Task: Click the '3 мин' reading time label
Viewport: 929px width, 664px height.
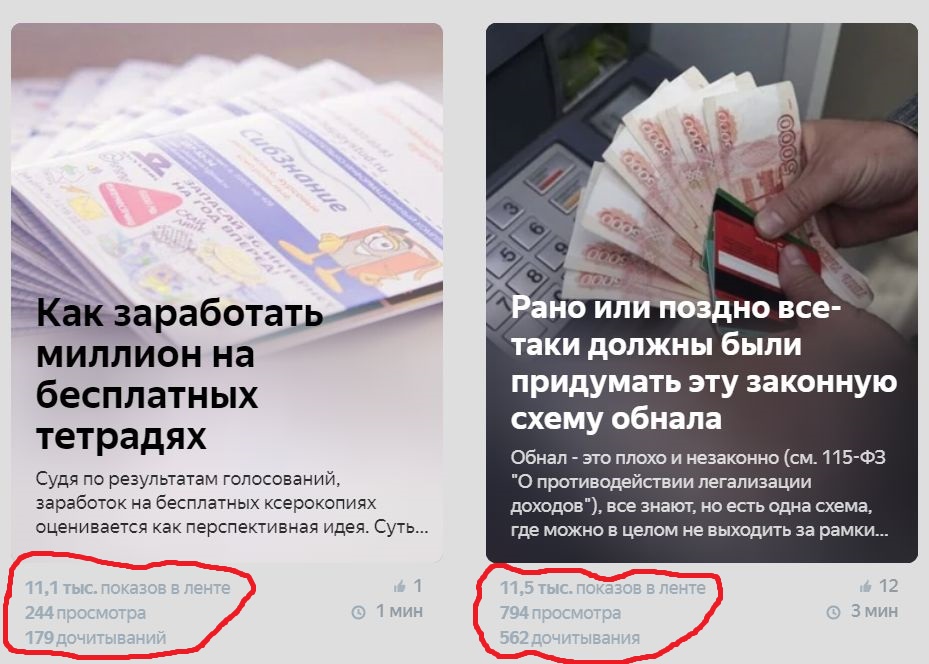Action: coord(874,611)
